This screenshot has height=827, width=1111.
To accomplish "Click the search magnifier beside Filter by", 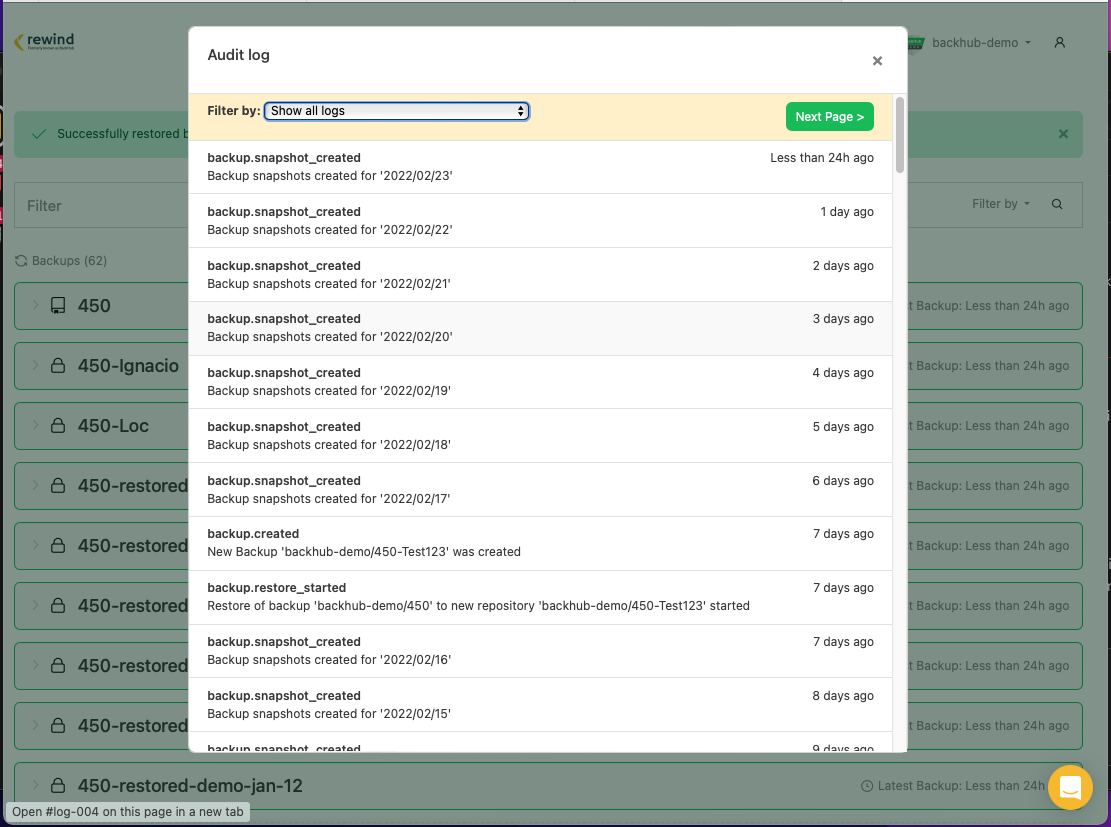I will (1057, 203).
